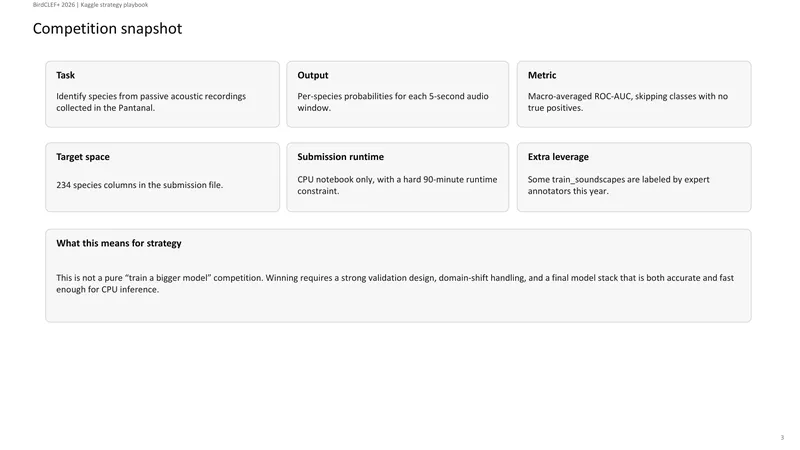Click the 90-minute runtime constraint text
This screenshot has height=450, width=800.
(x=397, y=185)
